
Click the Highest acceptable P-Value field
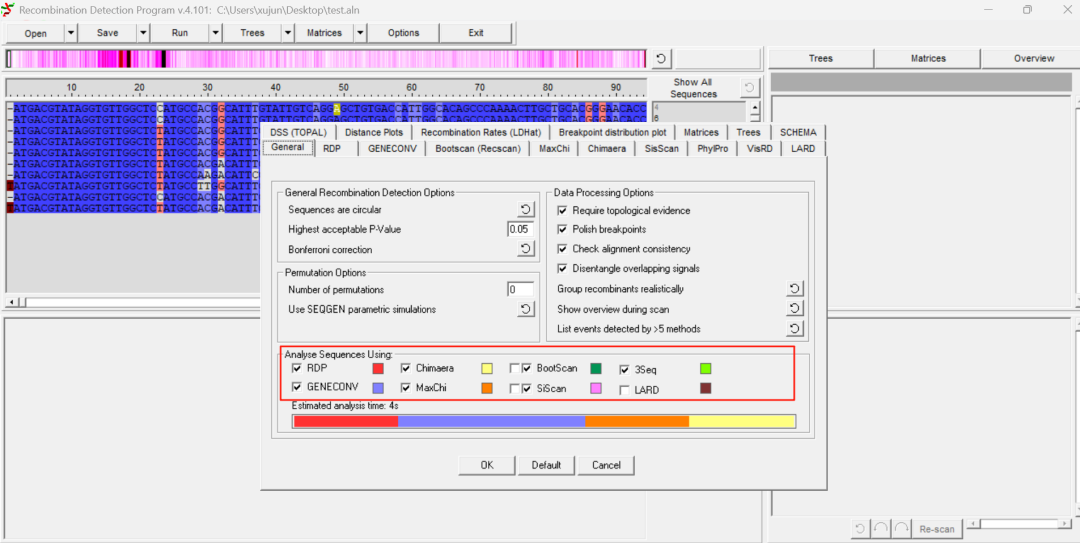coord(520,229)
